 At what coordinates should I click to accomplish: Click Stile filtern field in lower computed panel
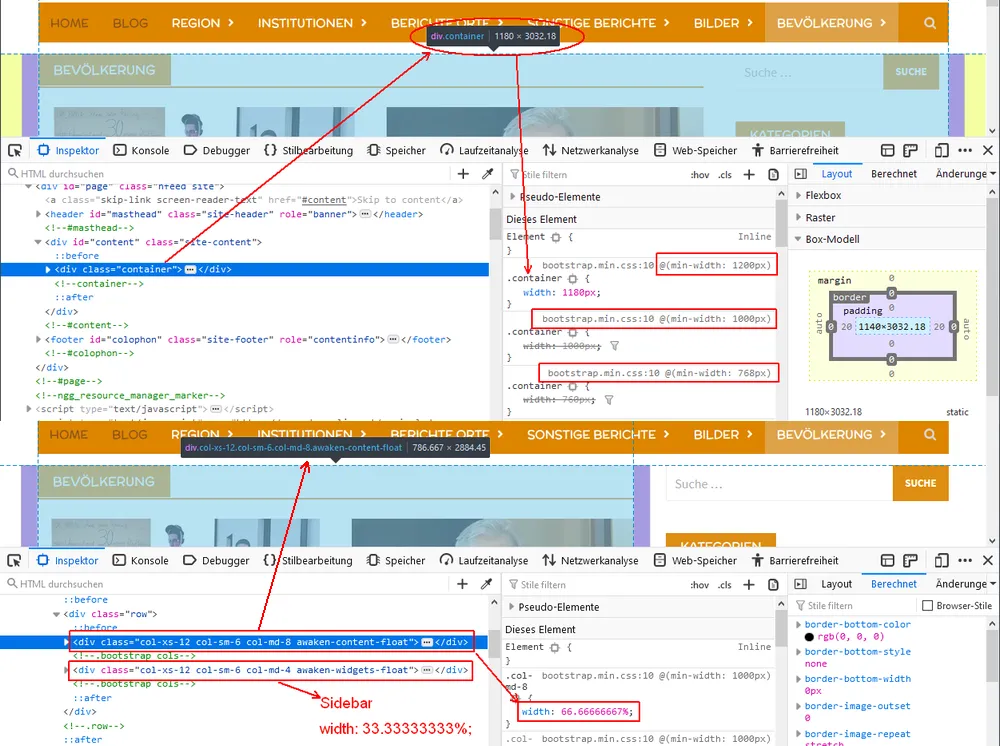point(855,605)
